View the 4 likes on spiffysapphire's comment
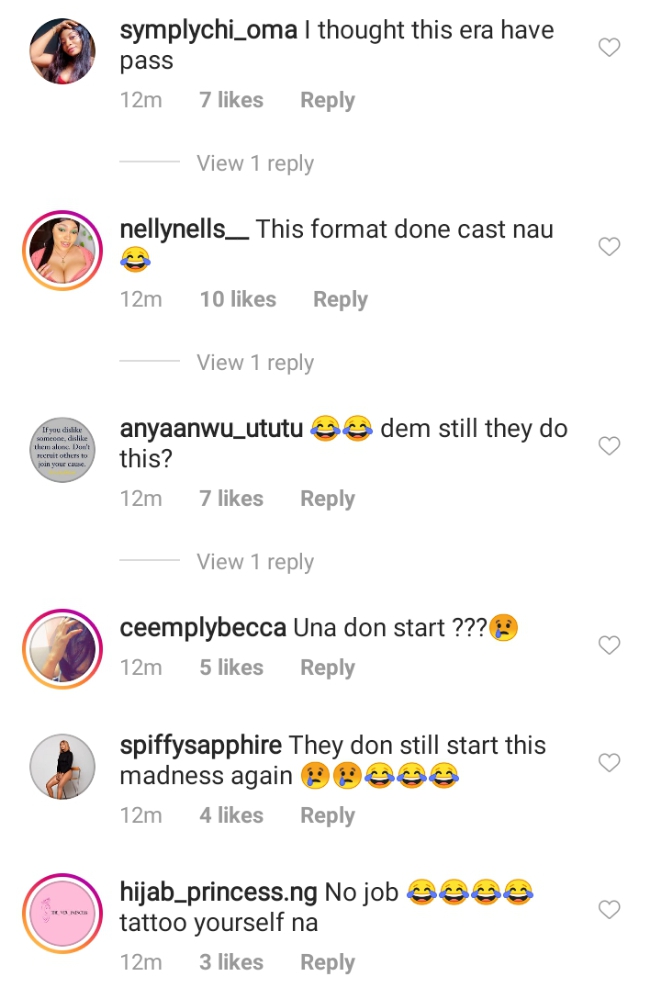This screenshot has width=661, height=1002. pyautogui.click(x=231, y=816)
